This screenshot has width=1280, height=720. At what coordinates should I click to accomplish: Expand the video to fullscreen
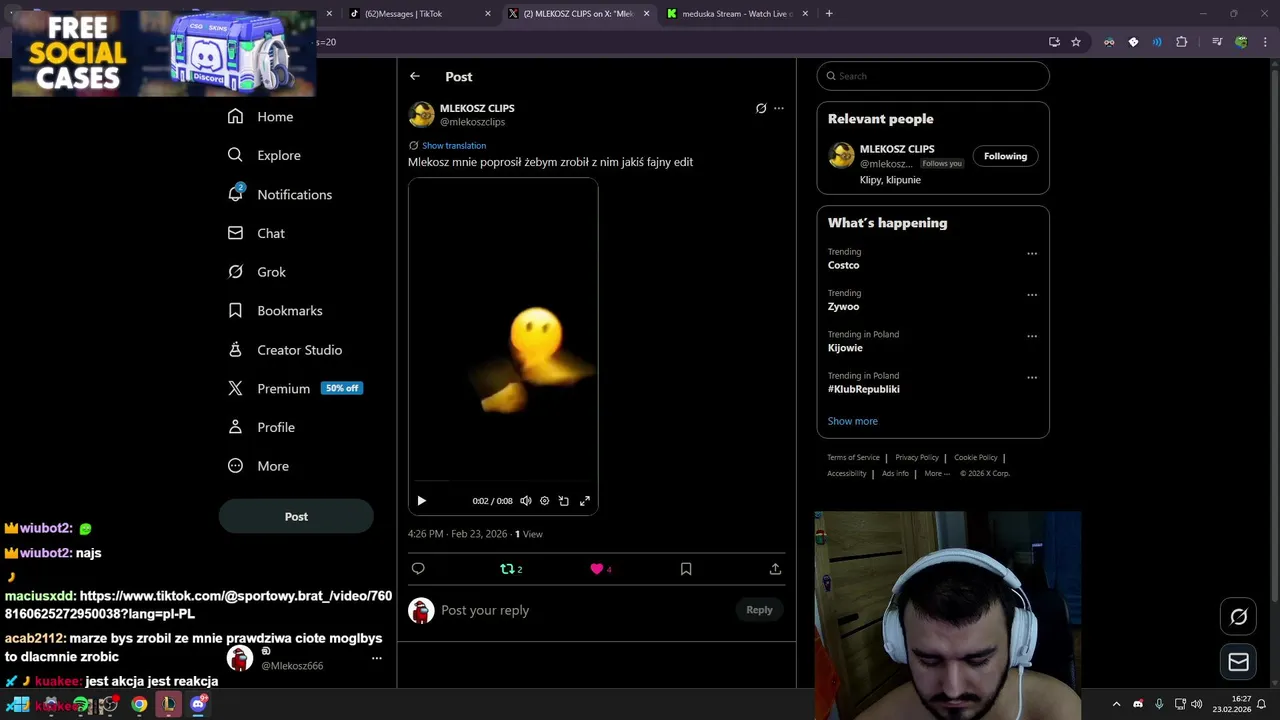(x=585, y=501)
